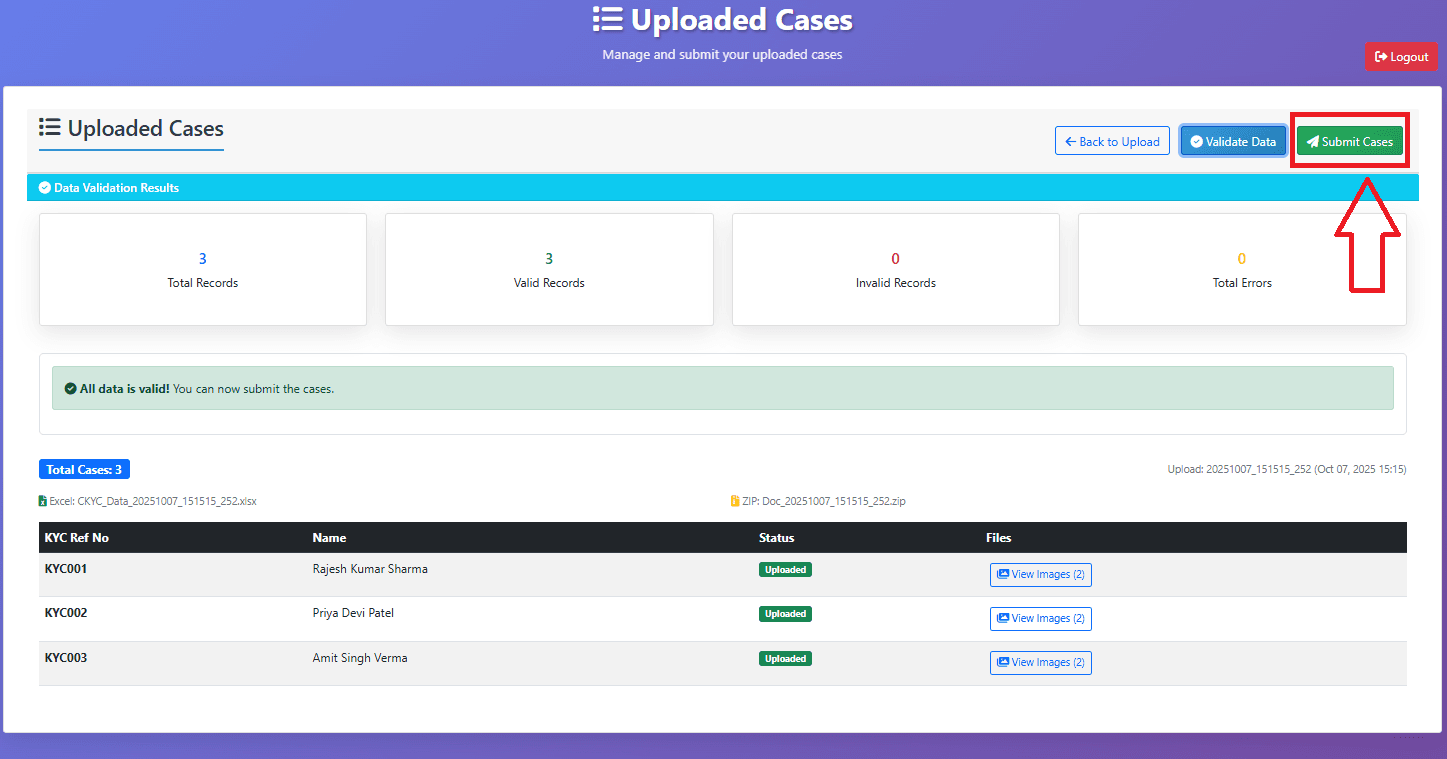Click the KYC002 reference number cell

coord(66,613)
